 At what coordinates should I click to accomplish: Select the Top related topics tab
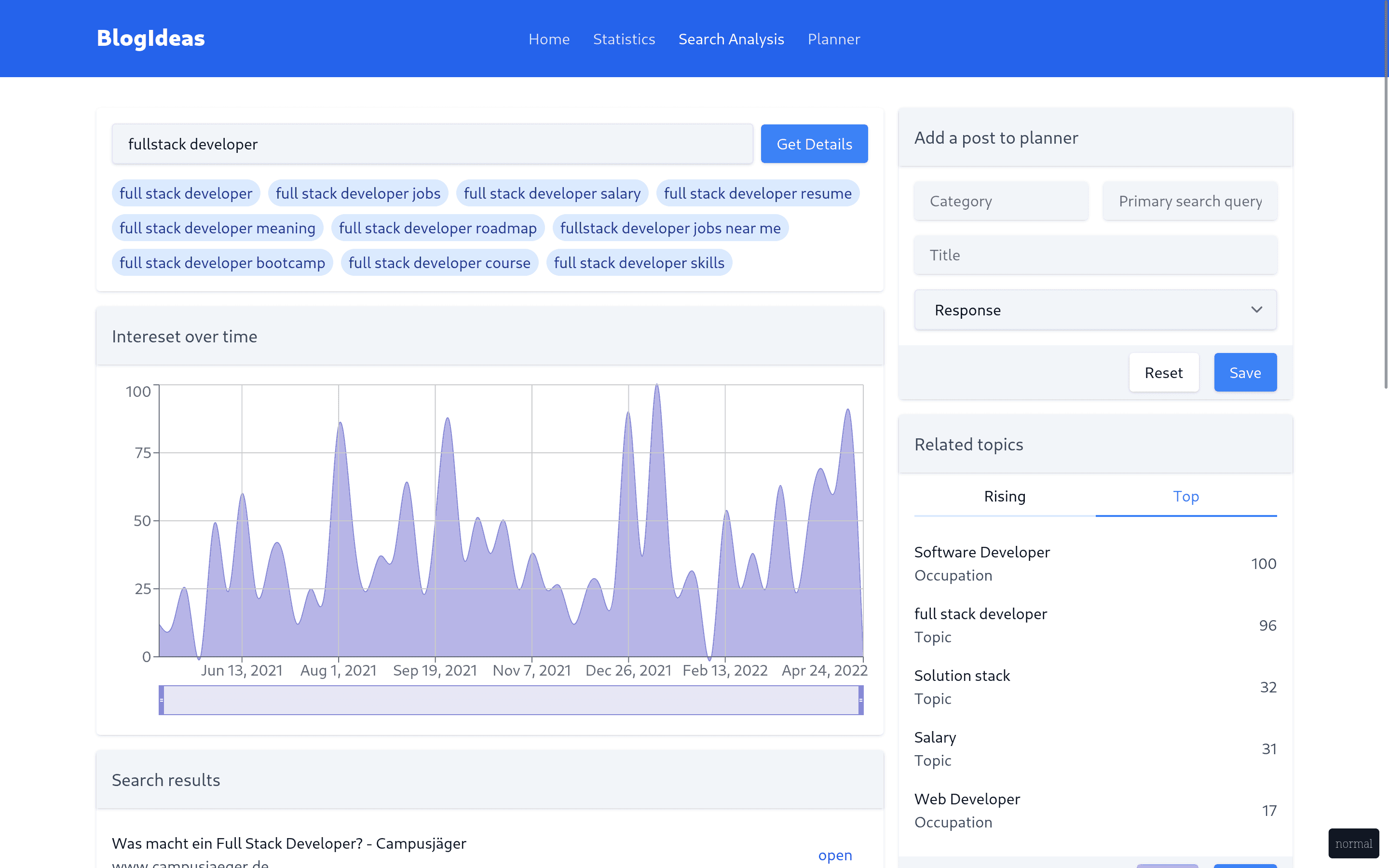pos(1185,497)
